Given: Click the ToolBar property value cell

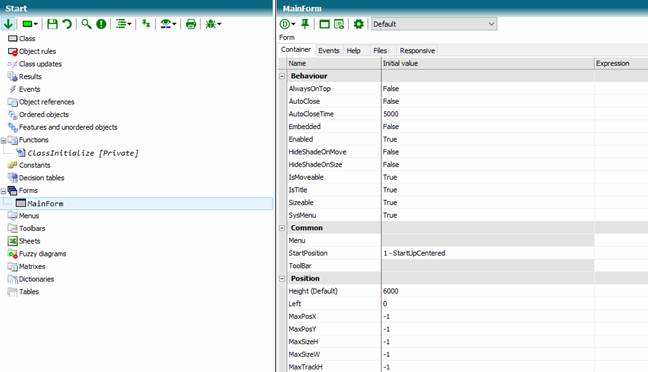Looking at the screenshot, I should point(488,266).
